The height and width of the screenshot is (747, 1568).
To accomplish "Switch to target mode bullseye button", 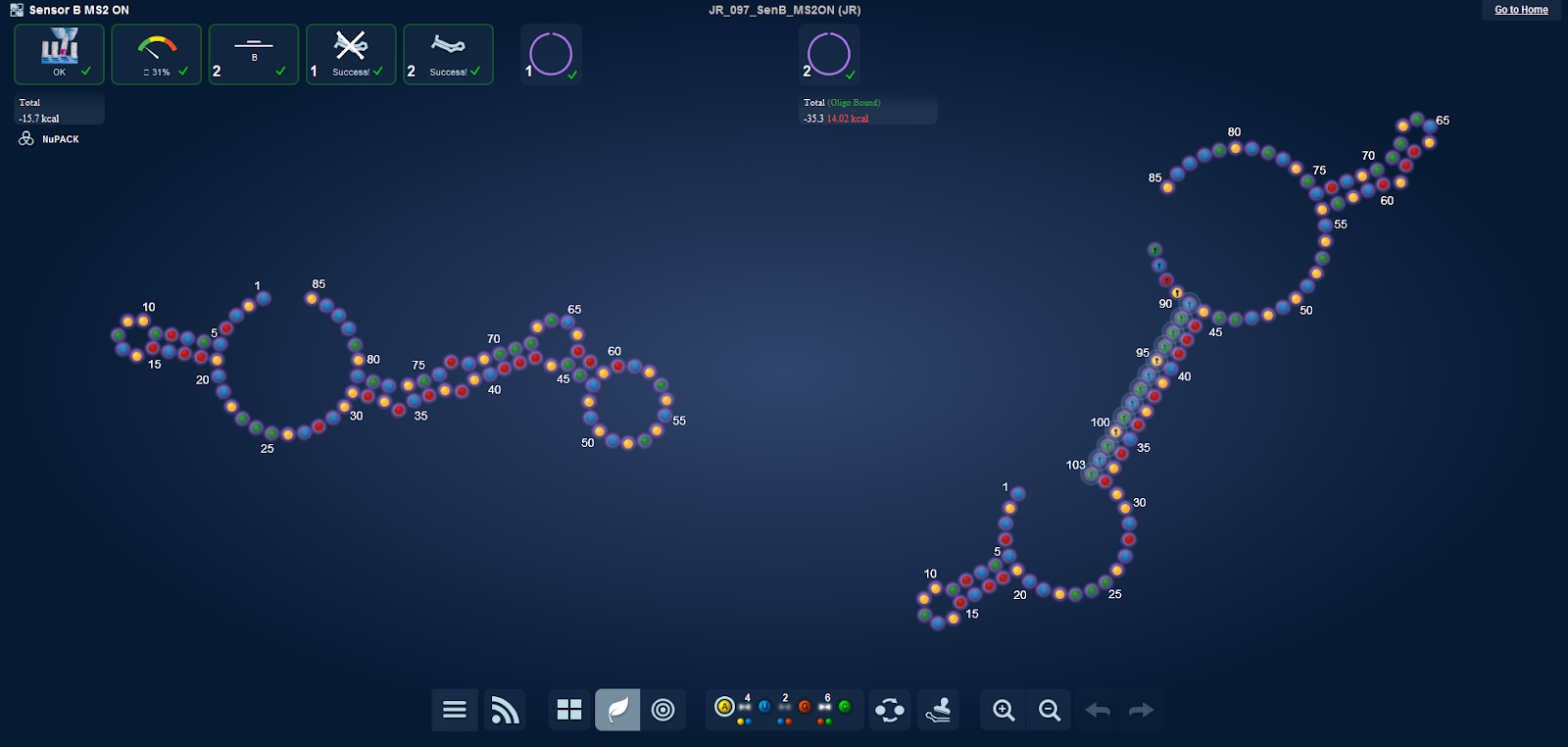I will 663,710.
